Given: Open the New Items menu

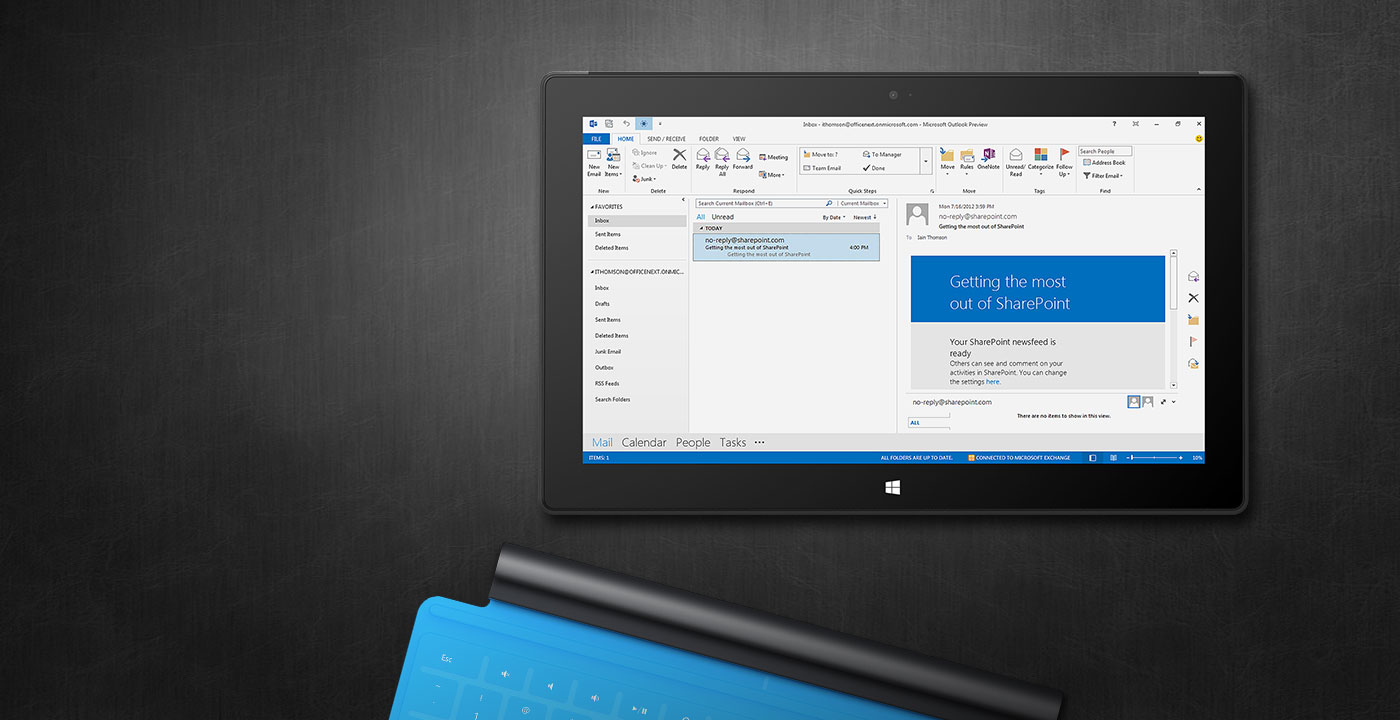Looking at the screenshot, I should point(613,162).
